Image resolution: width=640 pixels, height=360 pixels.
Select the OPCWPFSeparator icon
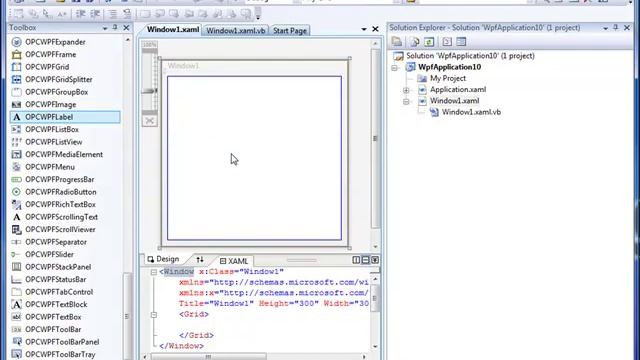point(16,242)
